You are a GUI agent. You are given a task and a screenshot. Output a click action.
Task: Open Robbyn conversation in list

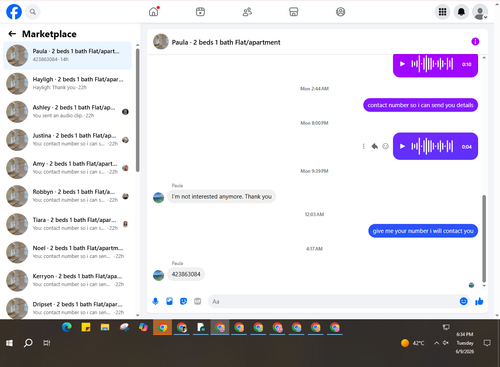67,196
